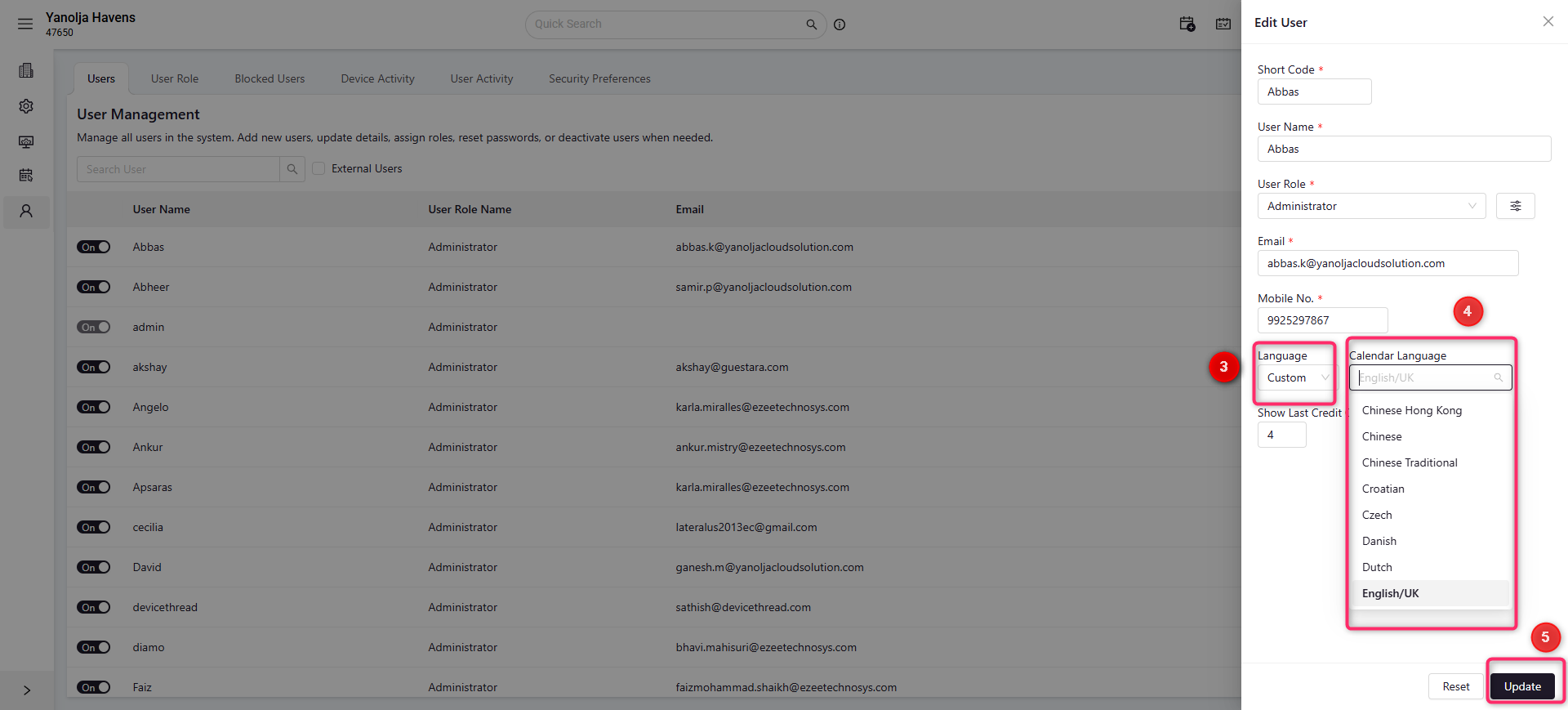Click the Email column header
The width and height of the screenshot is (1568, 710).
(689, 209)
